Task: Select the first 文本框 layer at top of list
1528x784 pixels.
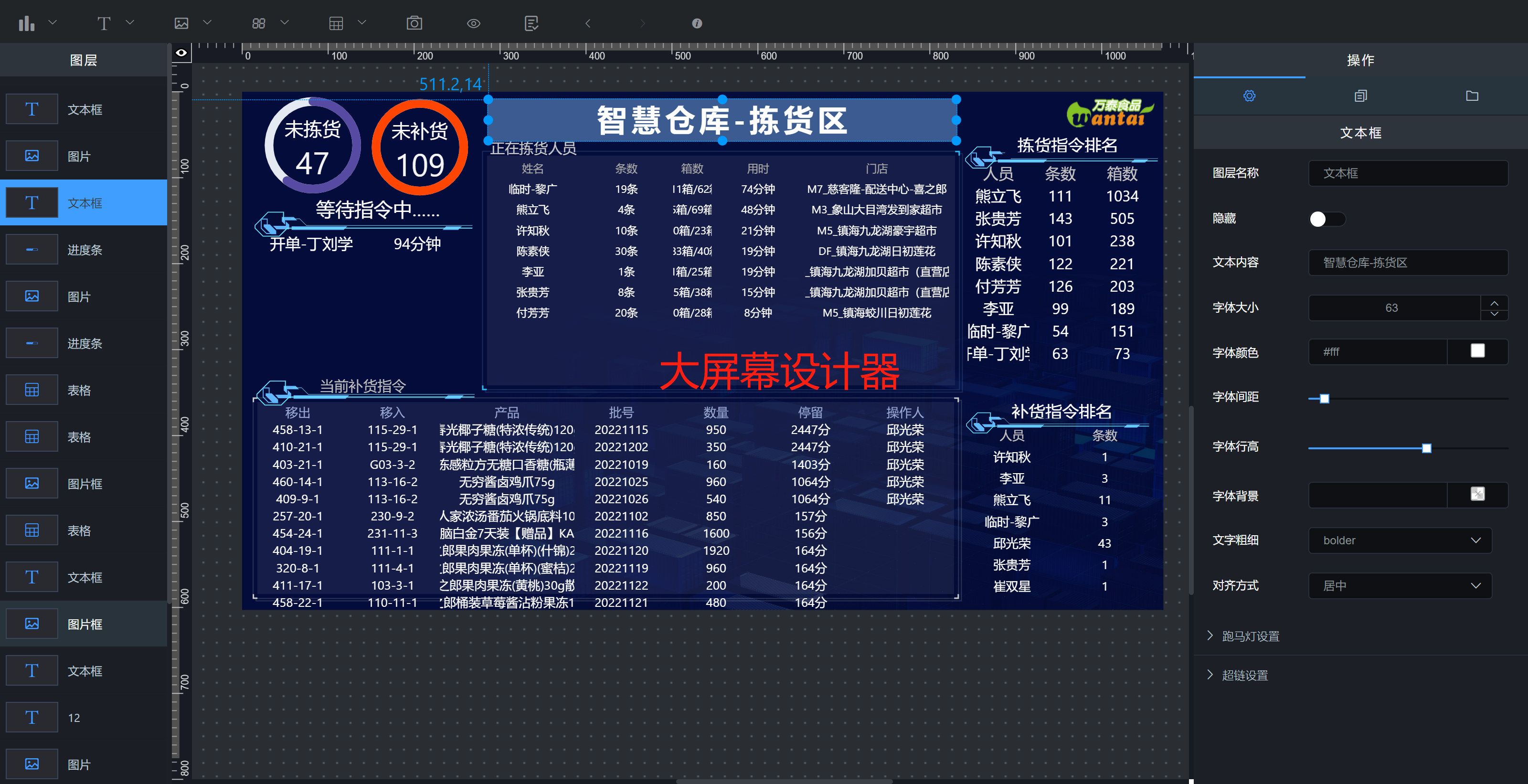Action: (x=84, y=110)
